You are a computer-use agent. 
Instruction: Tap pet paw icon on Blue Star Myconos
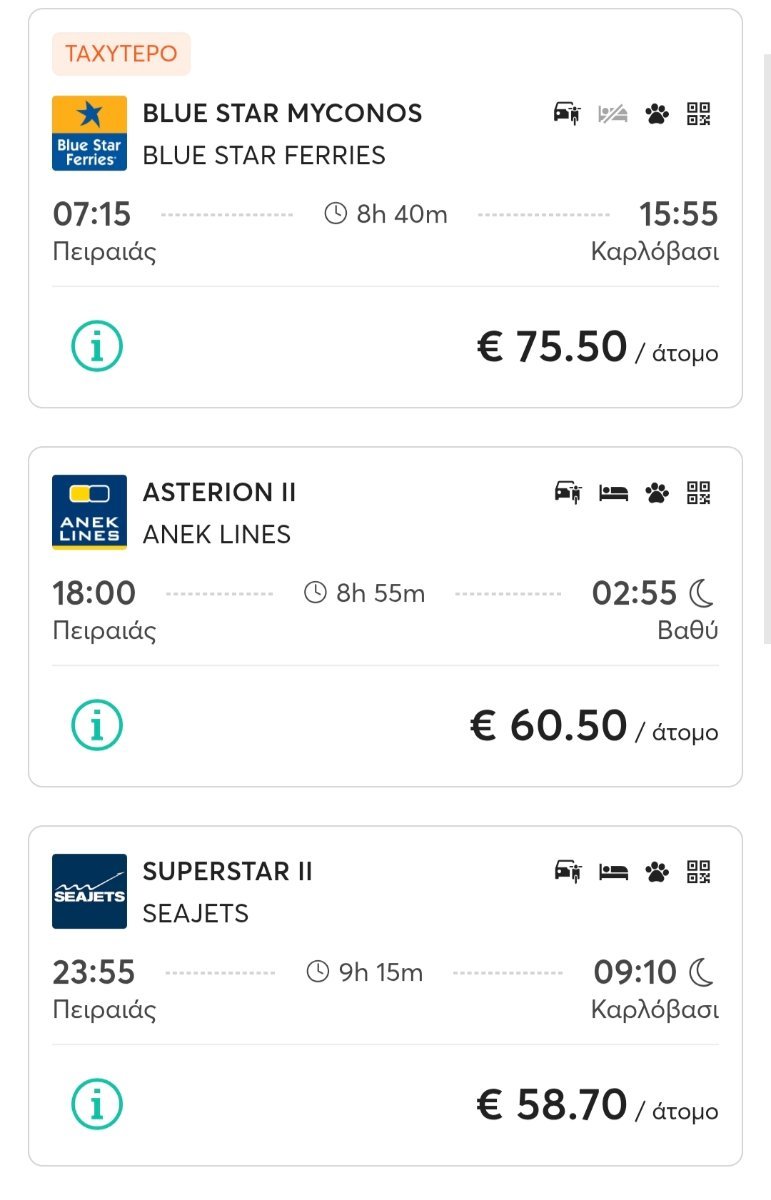(x=657, y=114)
